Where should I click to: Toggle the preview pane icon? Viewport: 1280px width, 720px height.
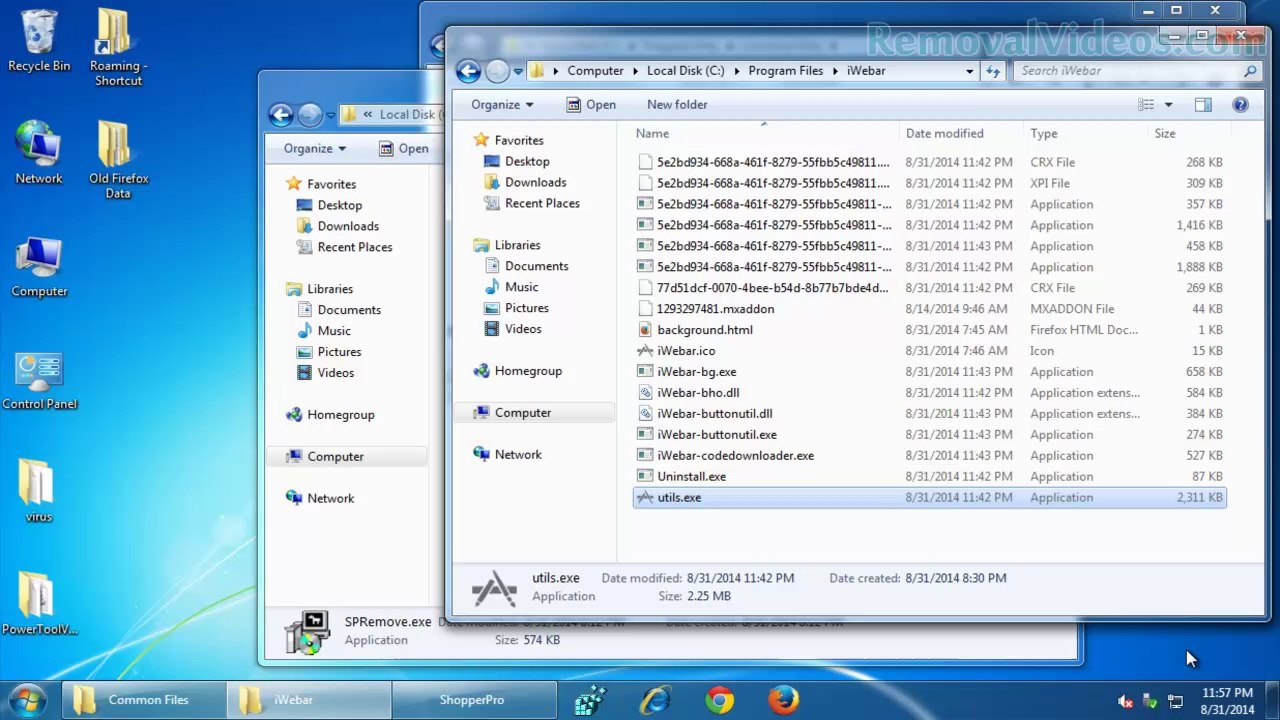pyautogui.click(x=1203, y=104)
